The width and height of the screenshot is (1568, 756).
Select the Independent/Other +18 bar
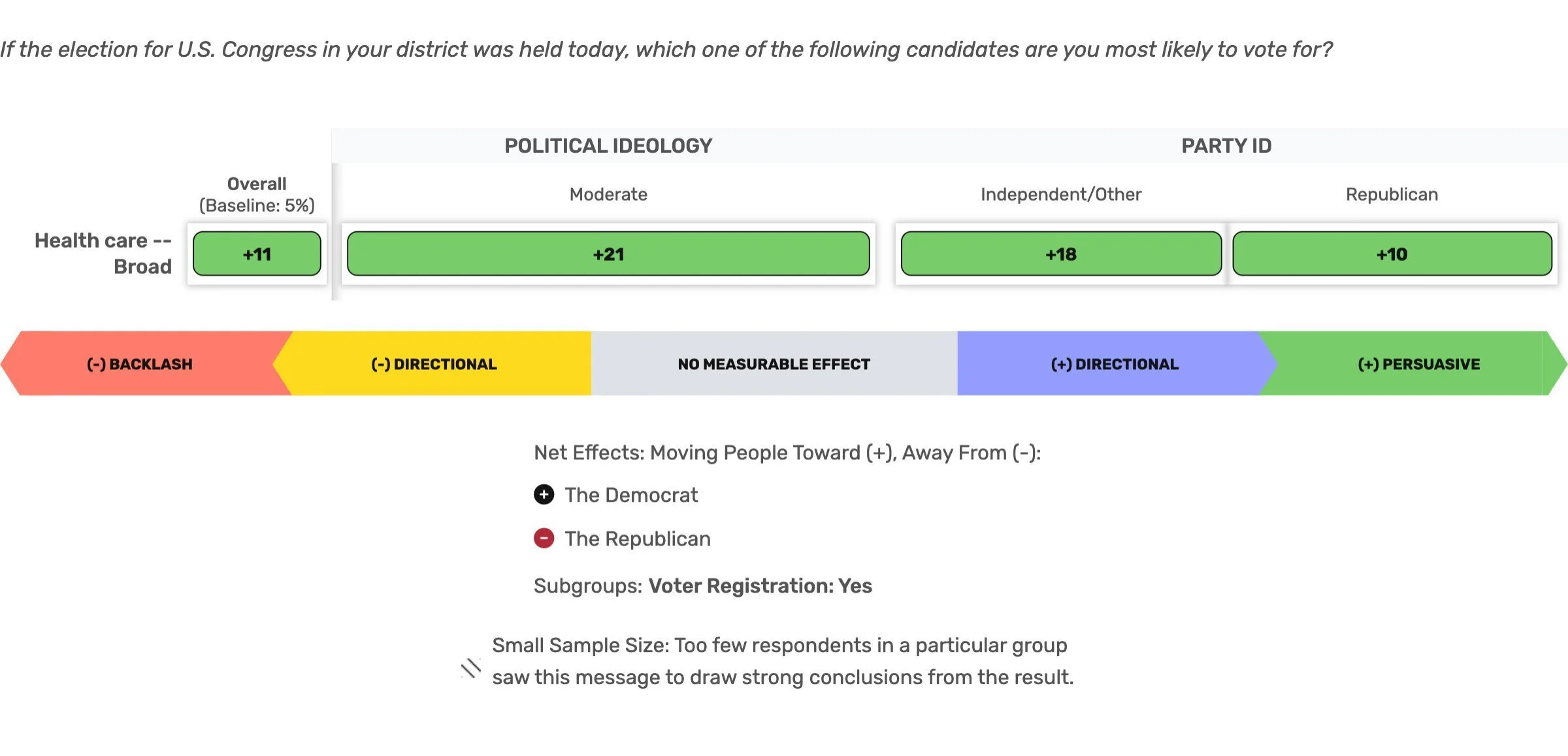point(1060,254)
